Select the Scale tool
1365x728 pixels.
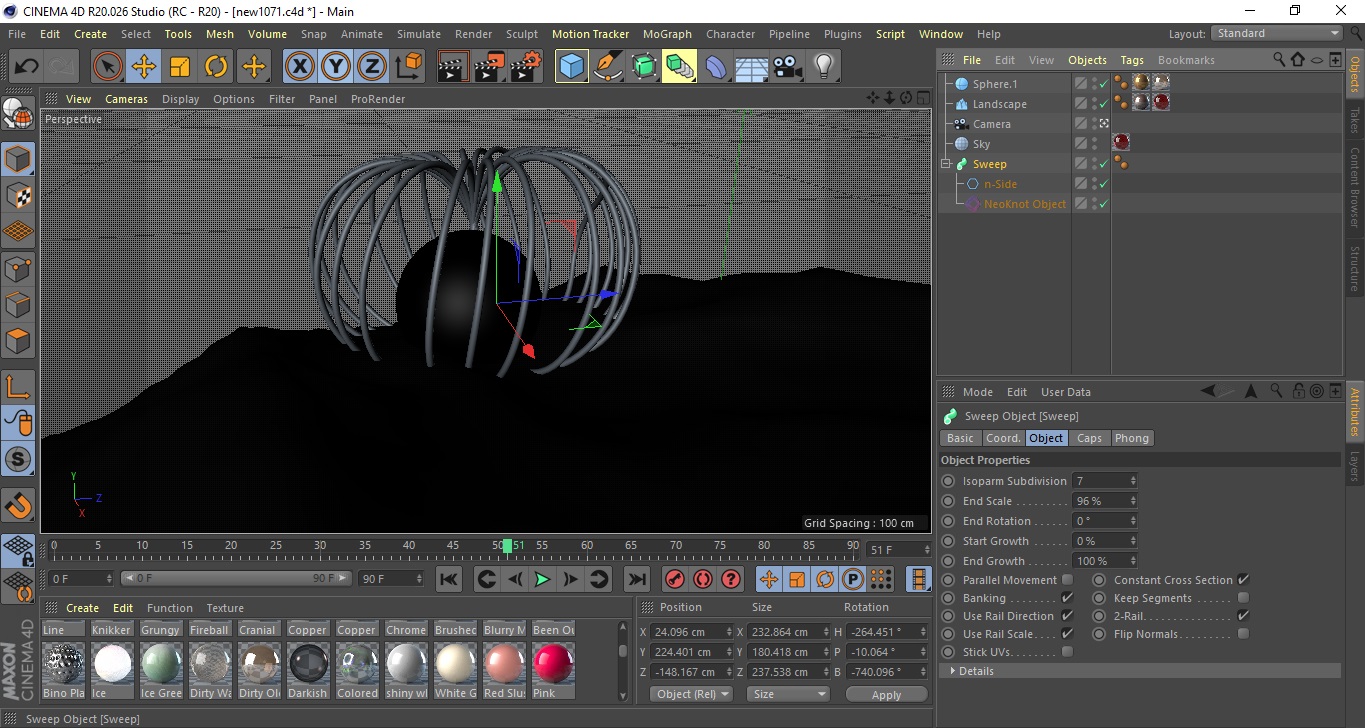[180, 67]
